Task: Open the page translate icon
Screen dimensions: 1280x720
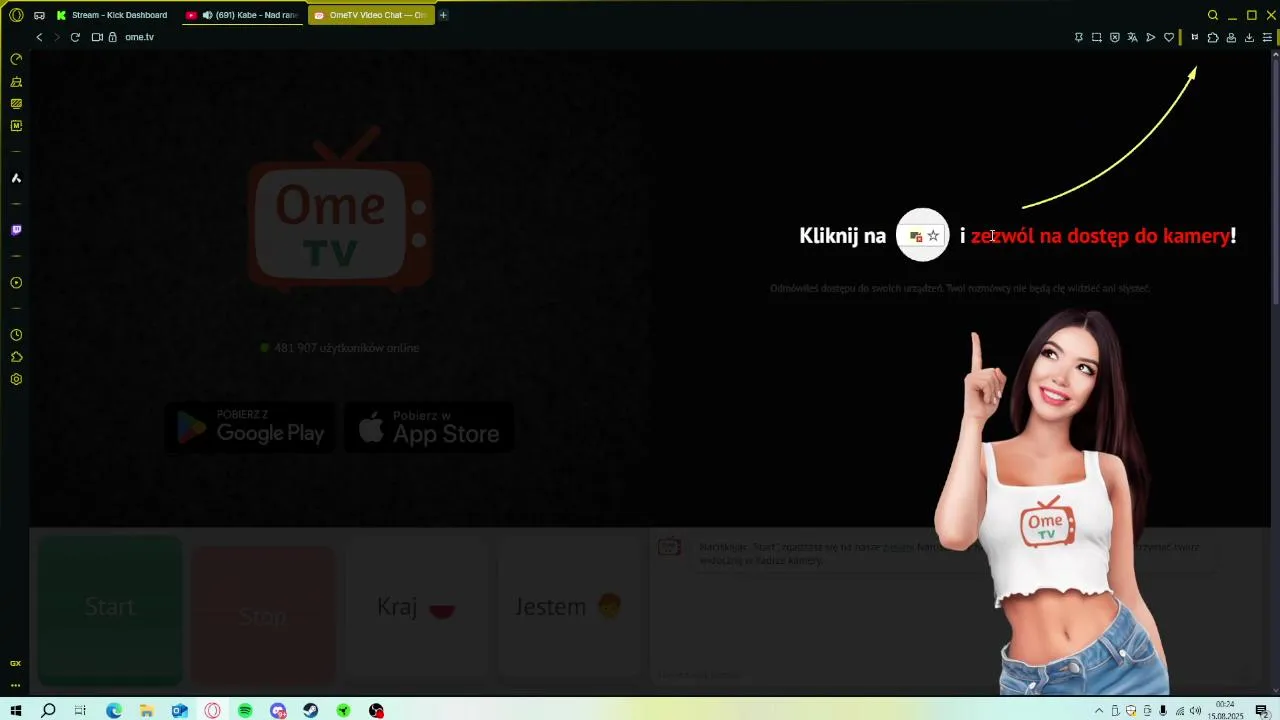Action: tap(1132, 37)
